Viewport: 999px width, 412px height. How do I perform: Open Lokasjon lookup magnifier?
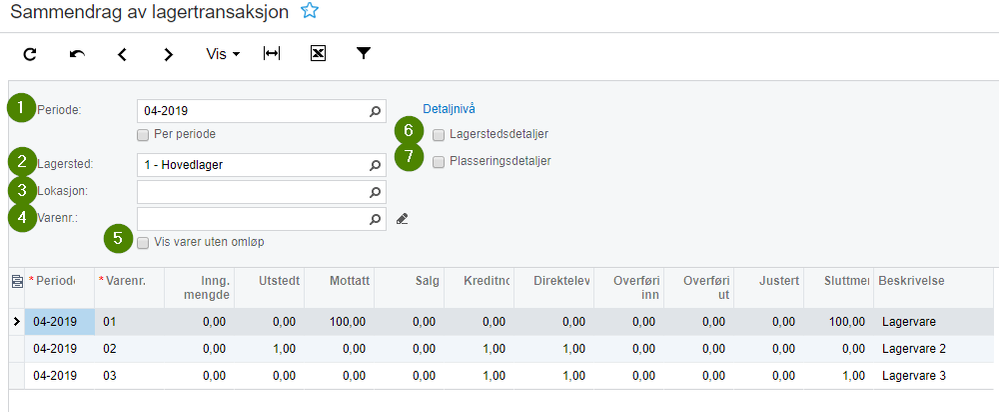click(x=375, y=192)
